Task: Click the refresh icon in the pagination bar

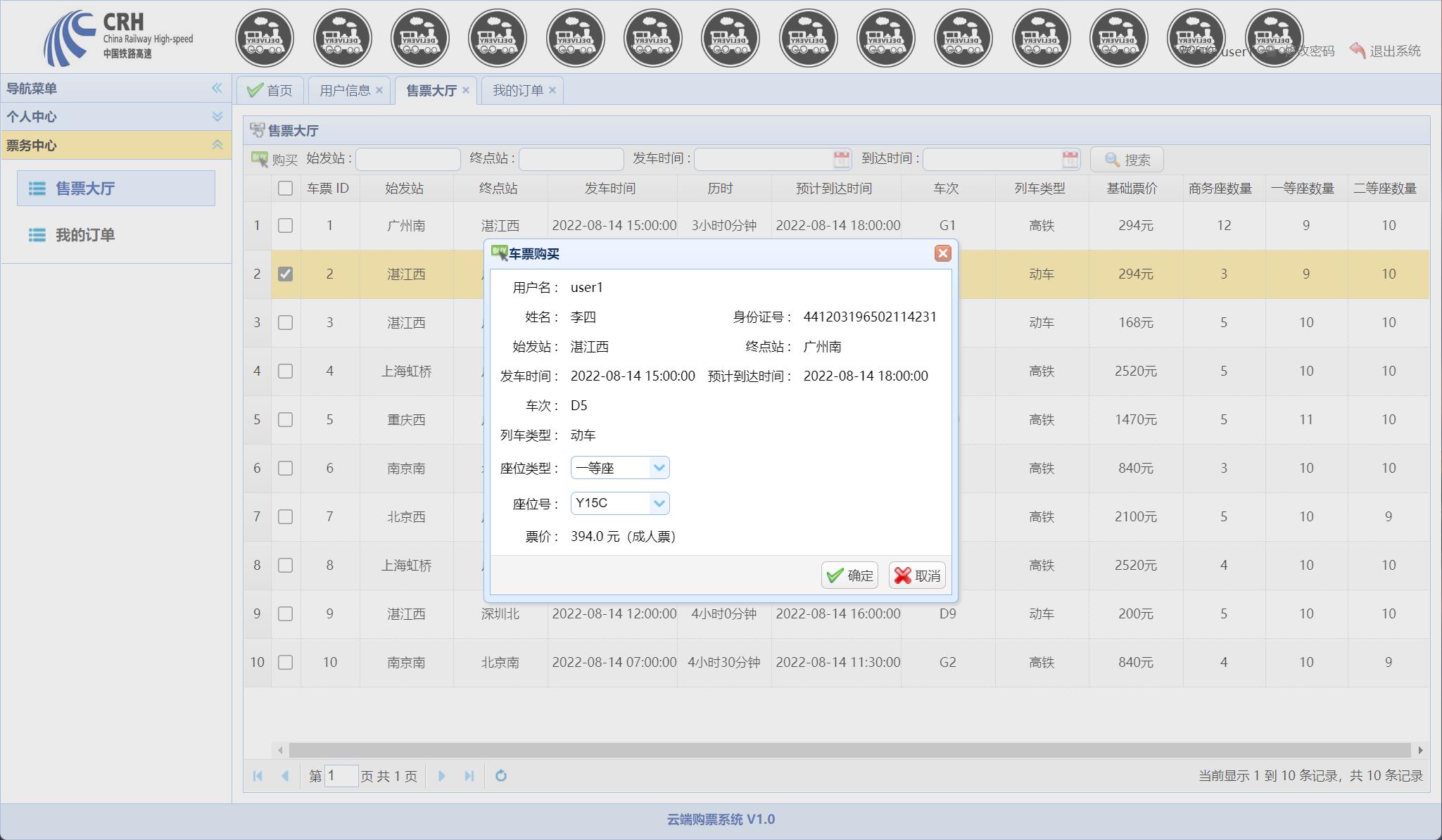Action: click(500, 775)
